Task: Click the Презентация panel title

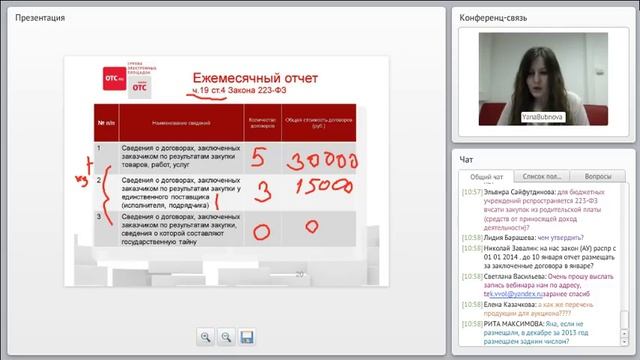Action: (x=40, y=18)
